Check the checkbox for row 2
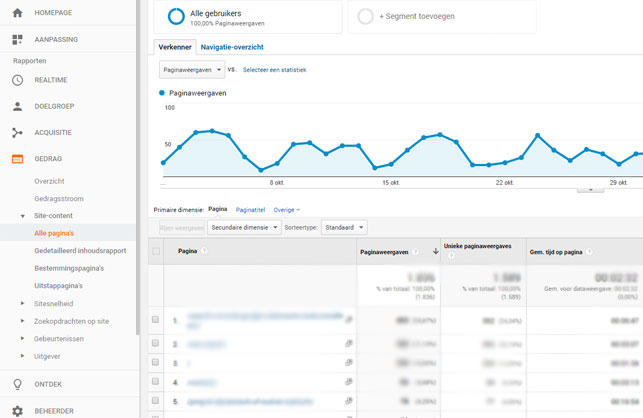643x418 pixels. tap(155, 343)
